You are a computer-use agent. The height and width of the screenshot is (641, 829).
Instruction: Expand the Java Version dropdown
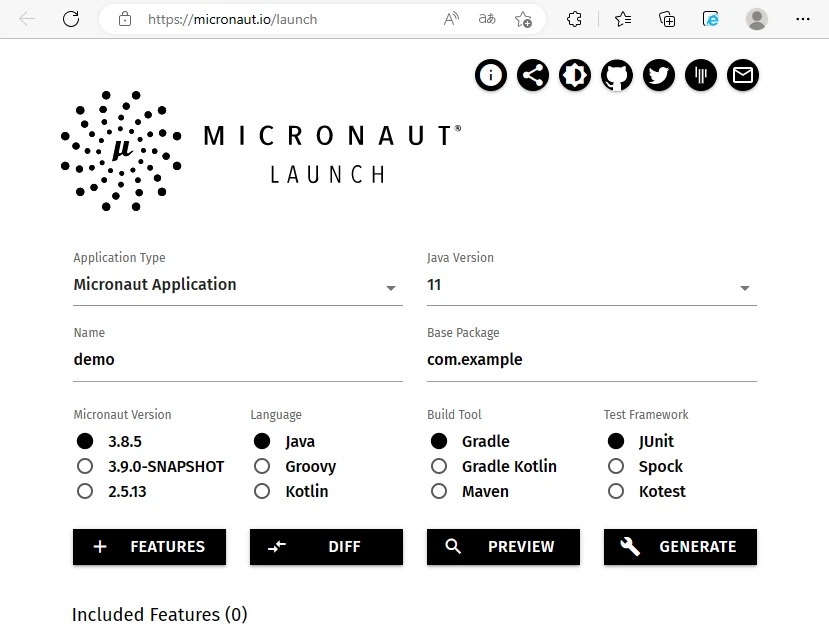(592, 285)
